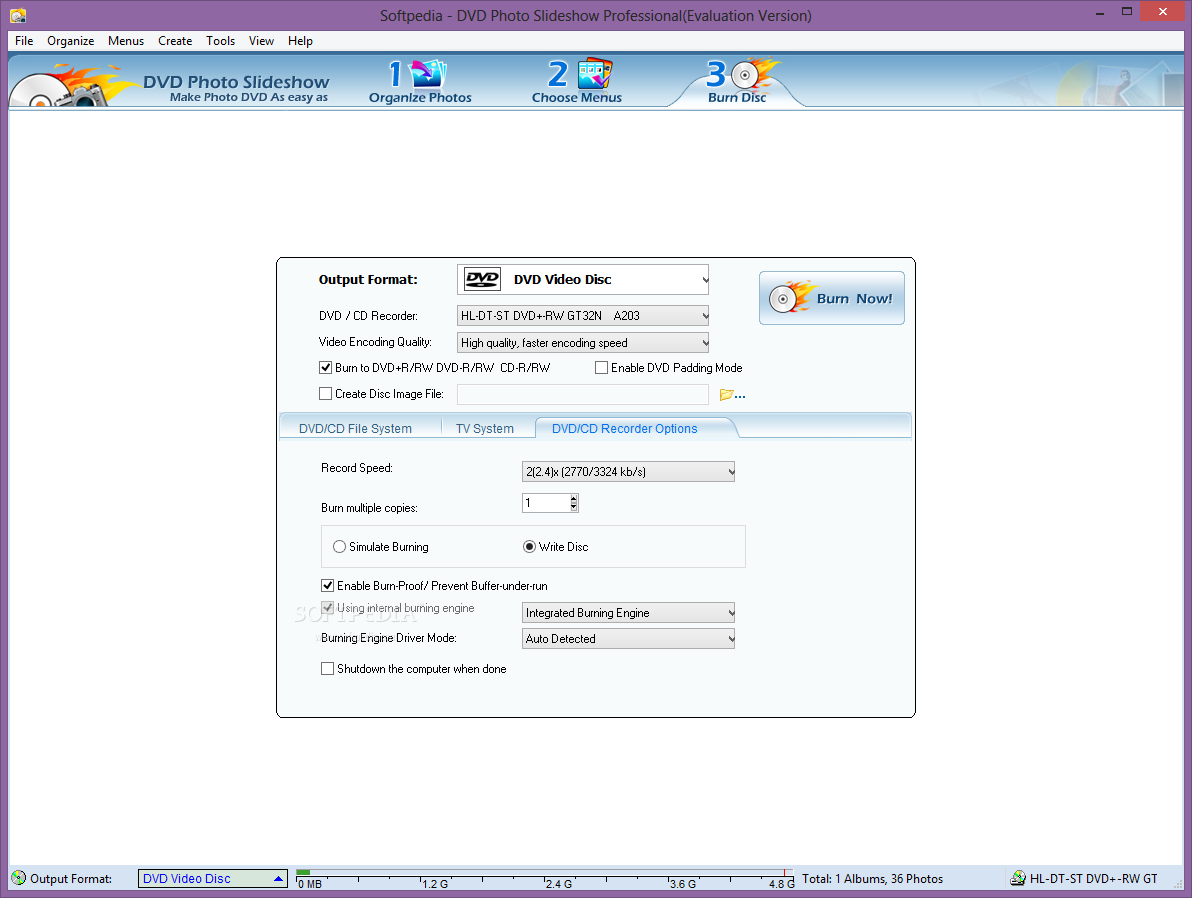Click the Burn multiple copies number field
The width and height of the screenshot is (1192, 898).
pyautogui.click(x=546, y=503)
